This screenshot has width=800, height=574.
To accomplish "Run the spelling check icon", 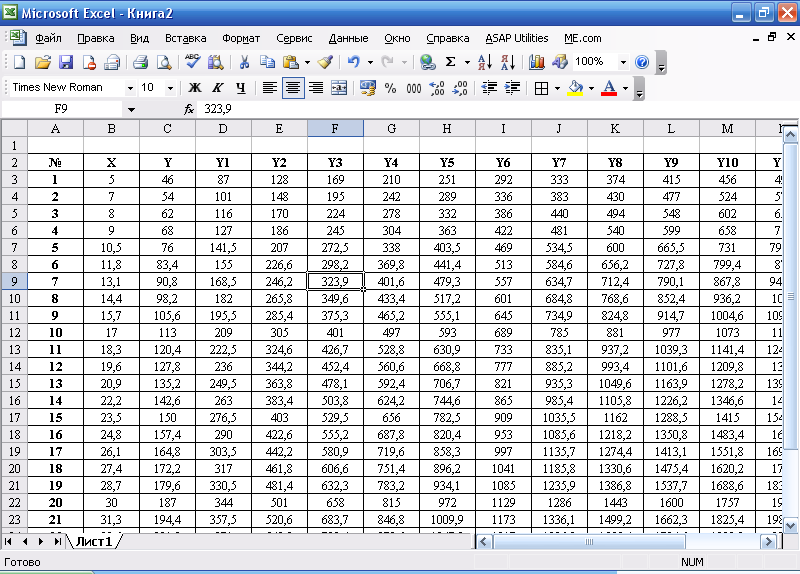I will point(193,62).
